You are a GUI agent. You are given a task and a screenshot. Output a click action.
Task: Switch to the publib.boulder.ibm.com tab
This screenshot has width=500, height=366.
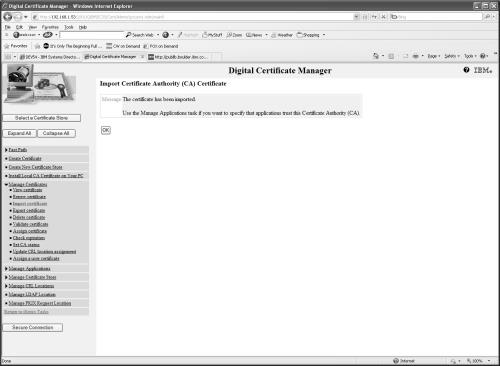point(178,57)
